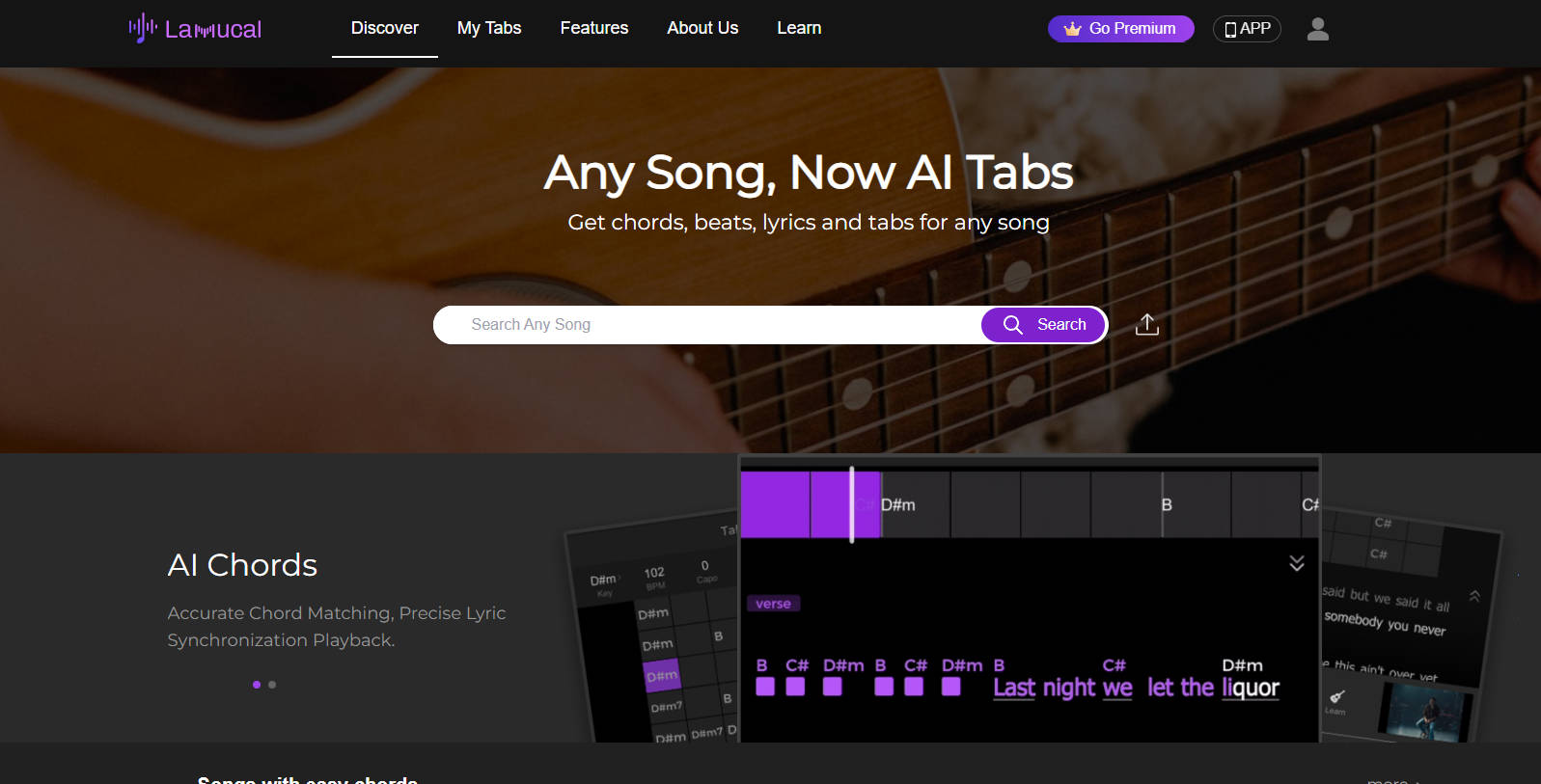Click the phone icon in APP button

click(1230, 30)
